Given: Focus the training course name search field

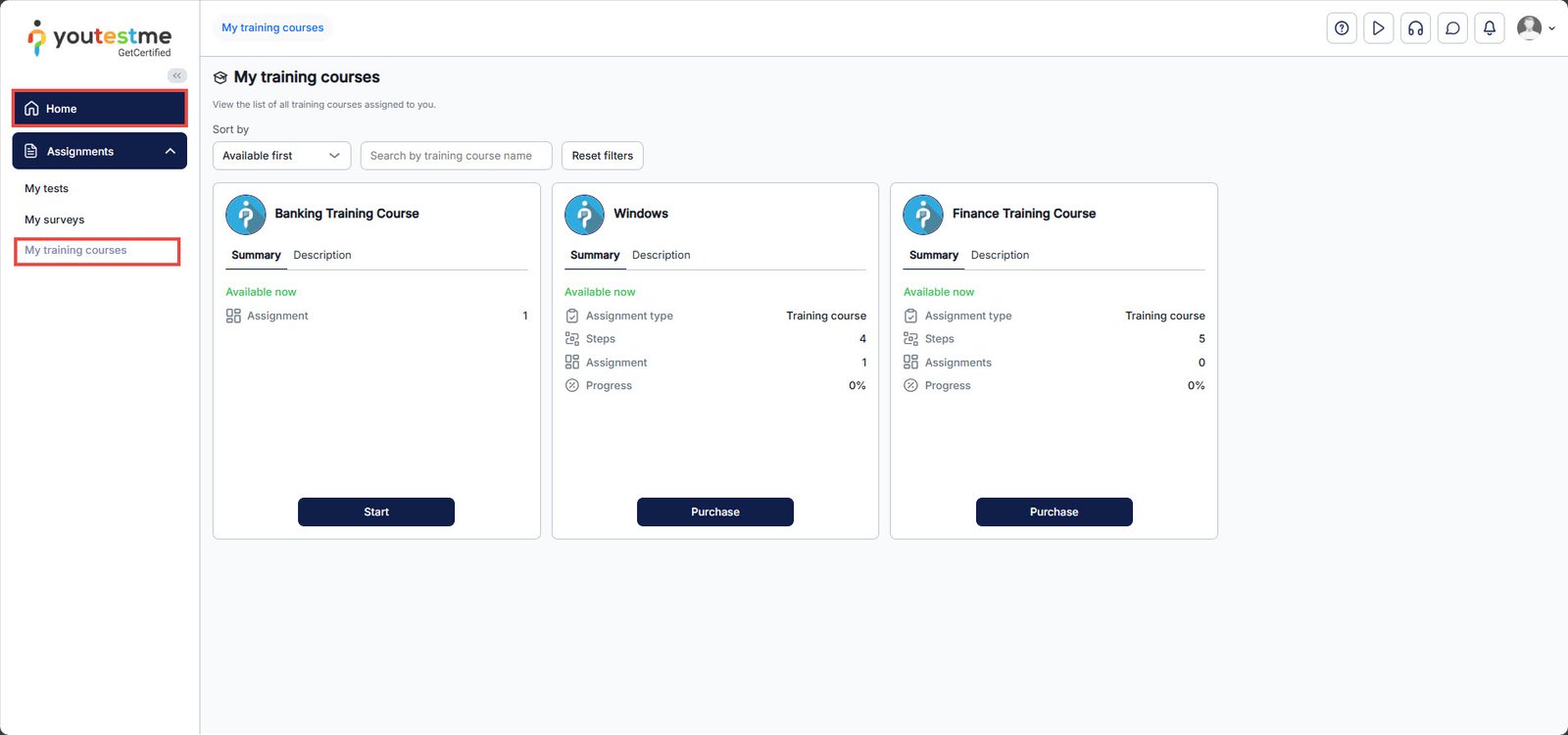Looking at the screenshot, I should [456, 156].
